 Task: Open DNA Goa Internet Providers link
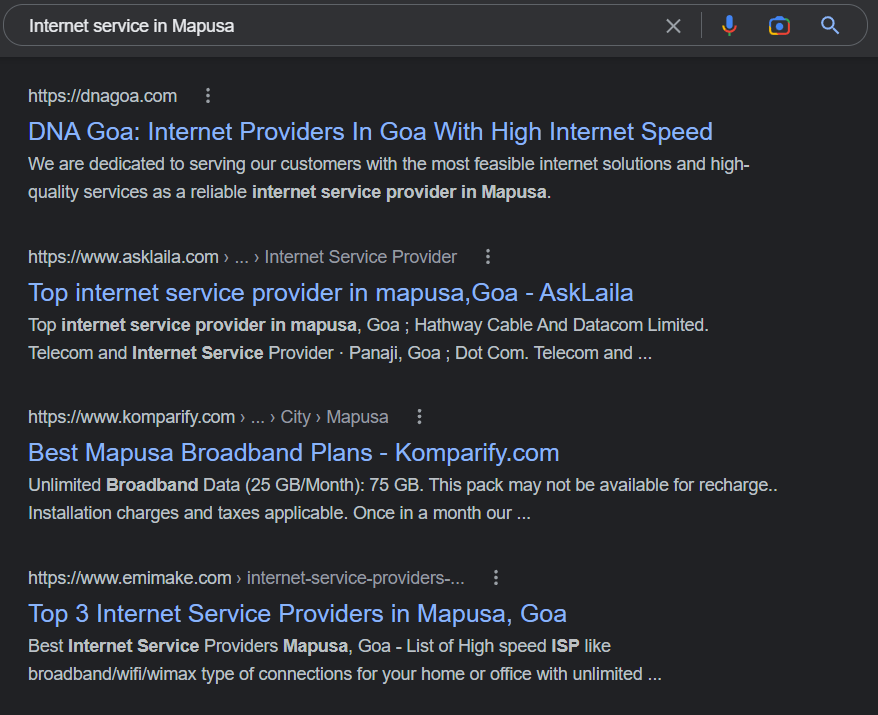pyautogui.click(x=370, y=132)
